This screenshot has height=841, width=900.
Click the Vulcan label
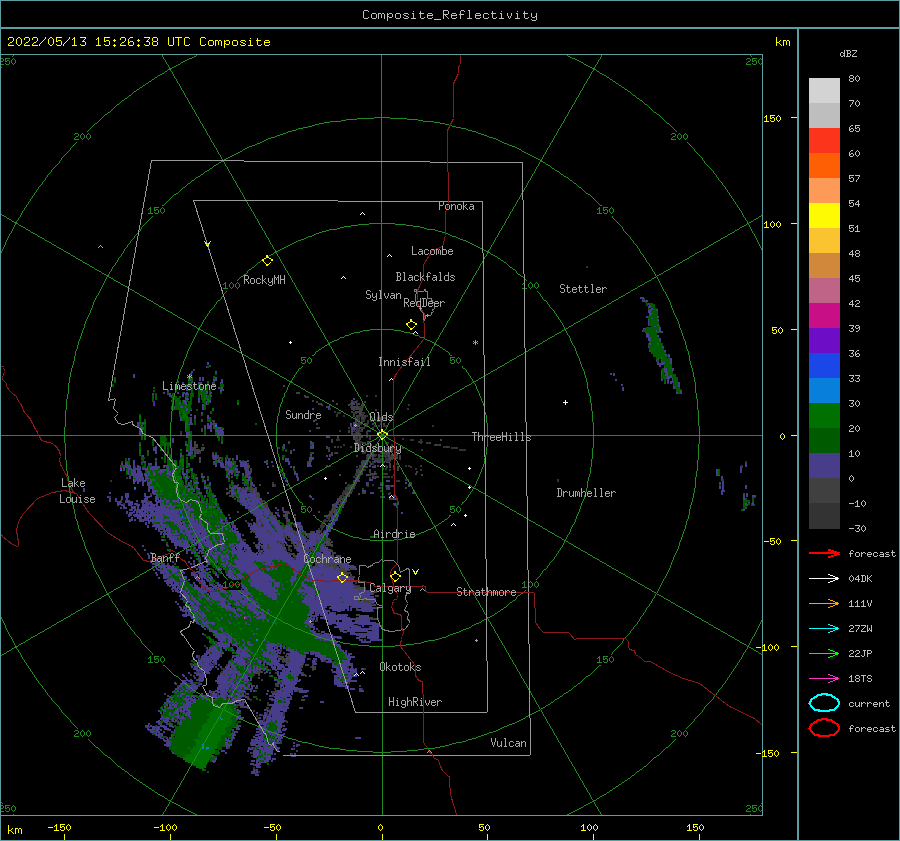[509, 743]
